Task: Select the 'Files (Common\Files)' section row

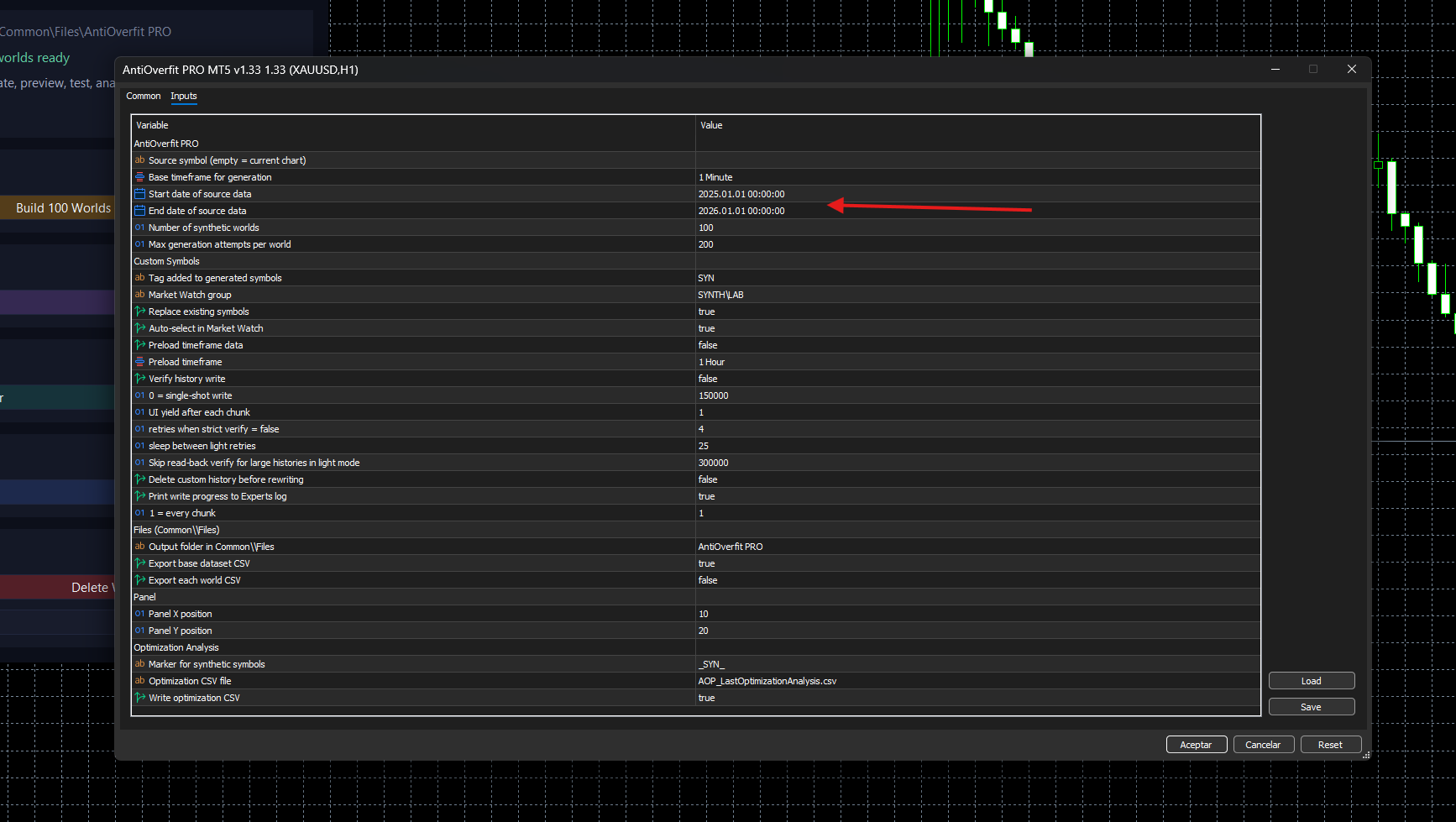Action: pos(696,530)
